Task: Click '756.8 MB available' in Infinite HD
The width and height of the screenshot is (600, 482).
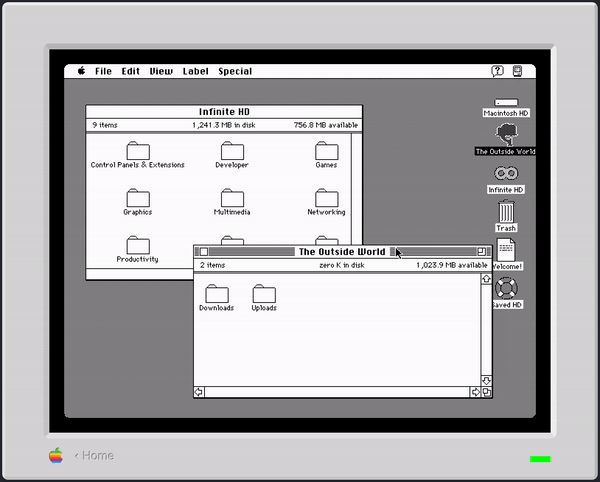Action: (x=326, y=125)
